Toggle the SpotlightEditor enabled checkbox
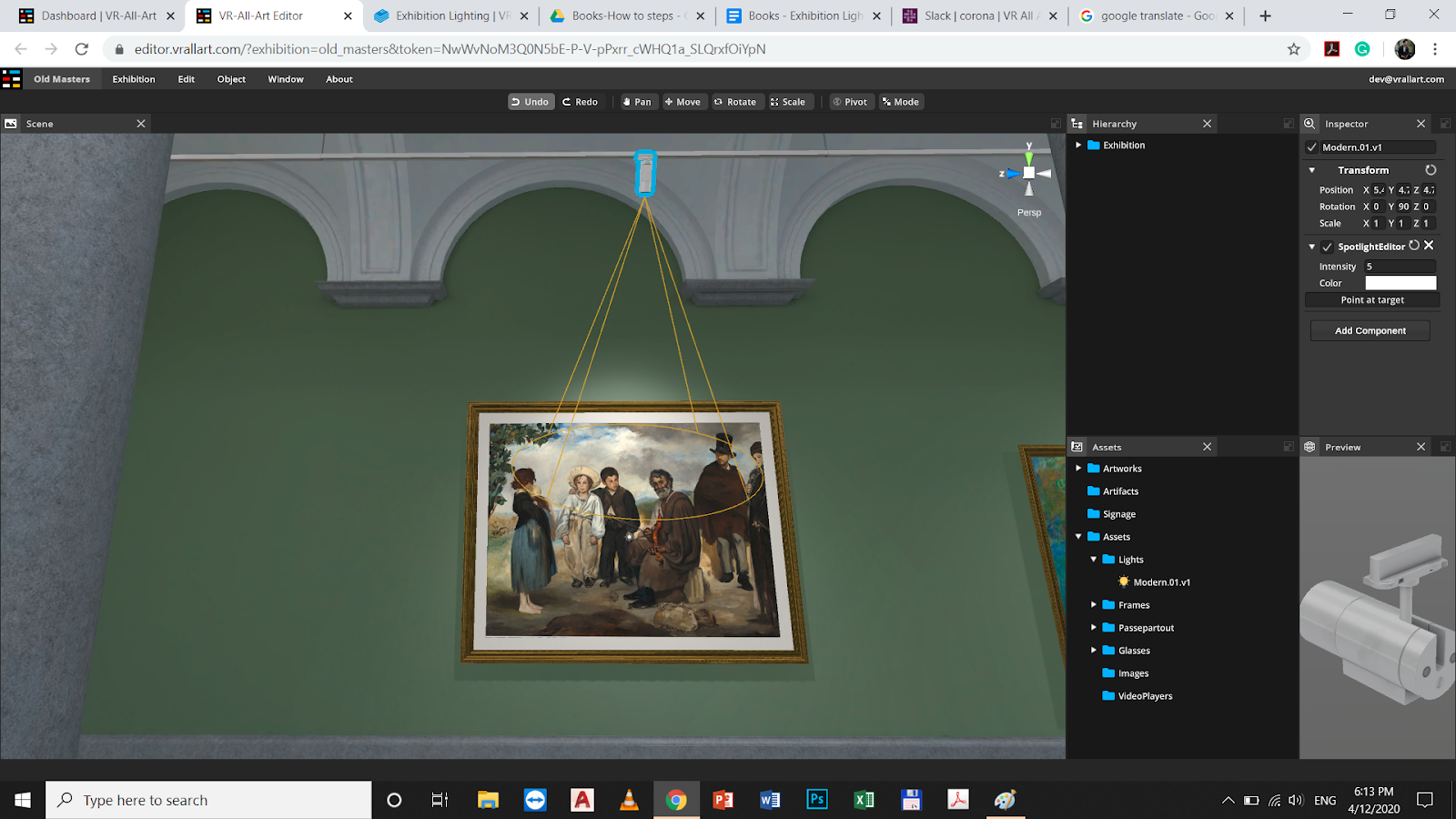The width and height of the screenshot is (1456, 819). point(1328,247)
